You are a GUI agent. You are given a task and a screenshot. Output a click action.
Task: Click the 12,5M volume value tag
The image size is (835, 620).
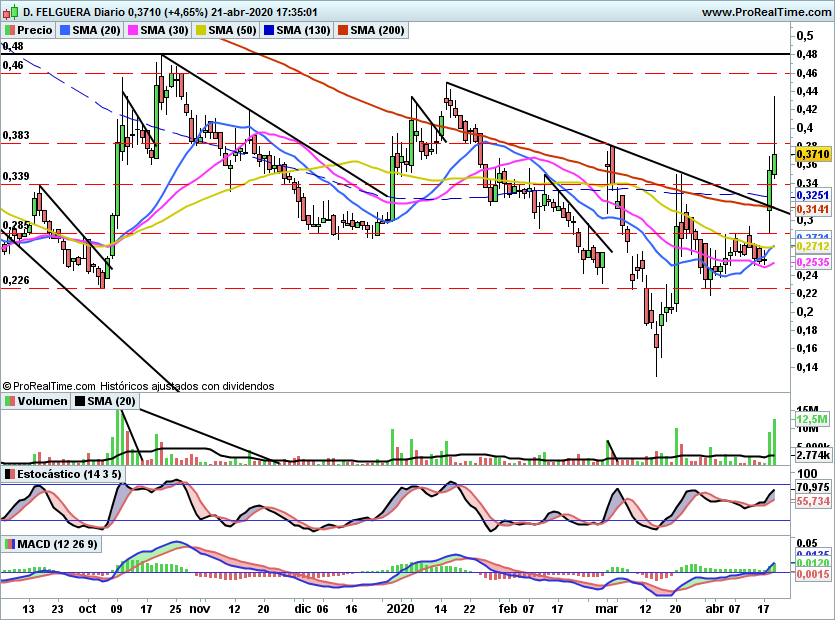point(813,419)
